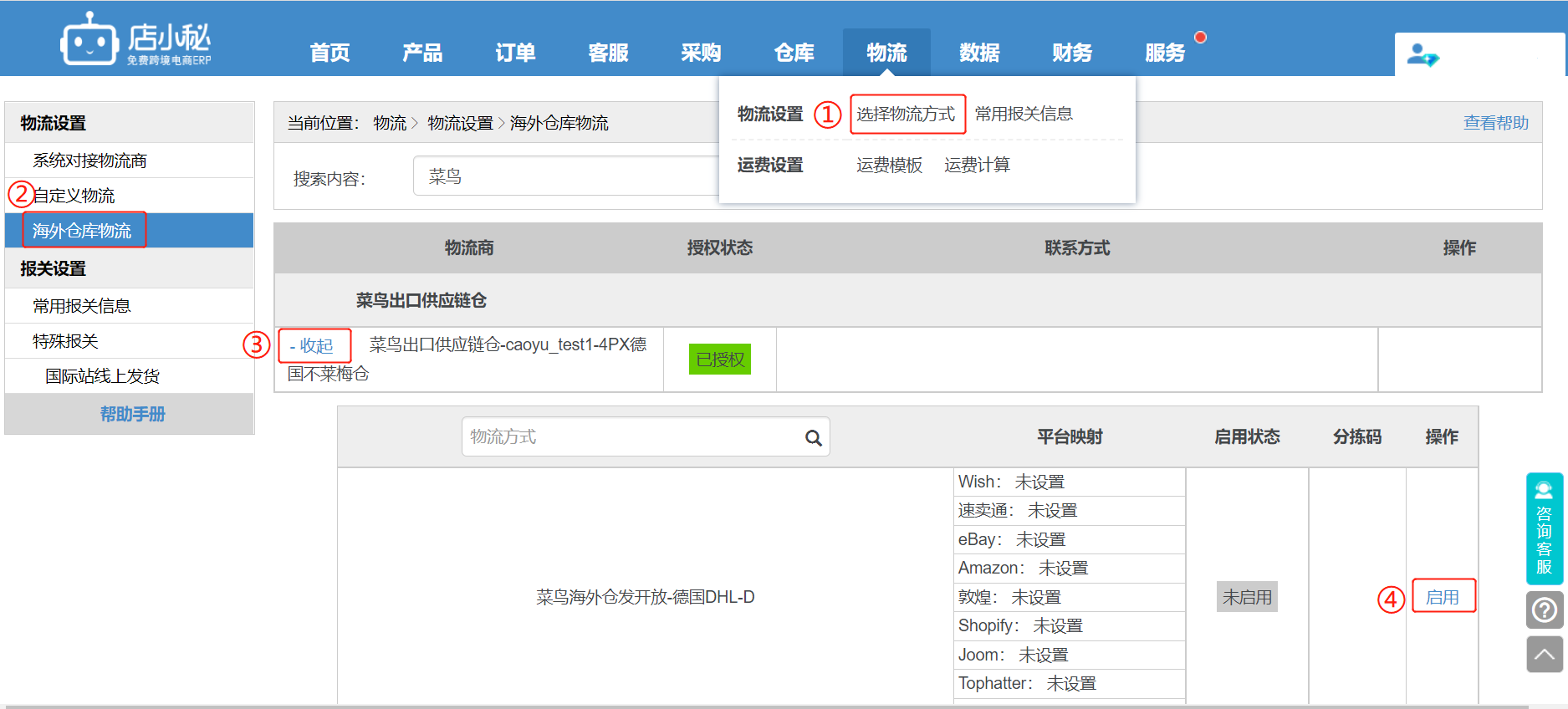Open the 首页 menu
Viewport: 1568px width, 709px height.
point(329,53)
